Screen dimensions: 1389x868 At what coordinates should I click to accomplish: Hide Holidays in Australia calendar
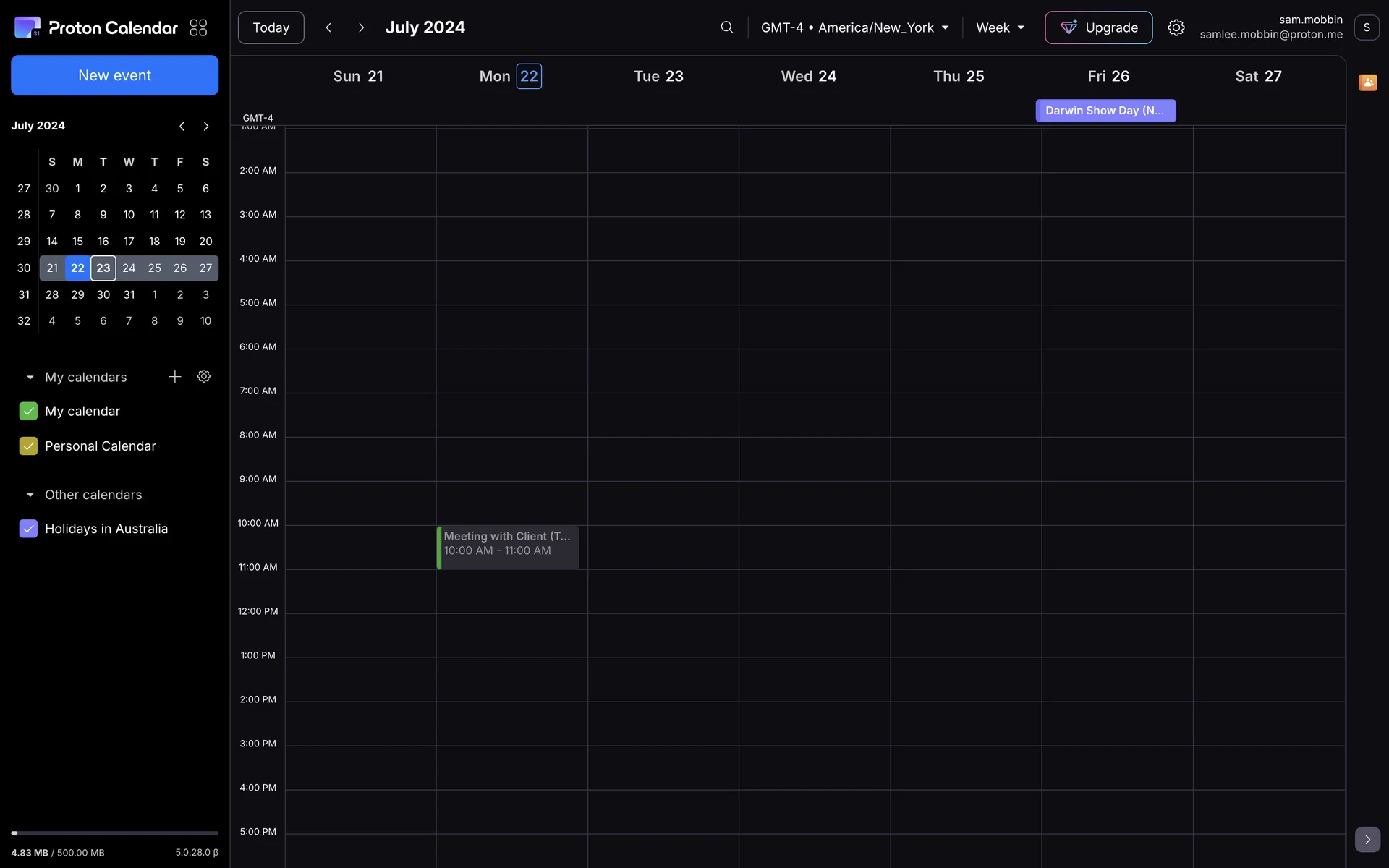pyautogui.click(x=28, y=529)
